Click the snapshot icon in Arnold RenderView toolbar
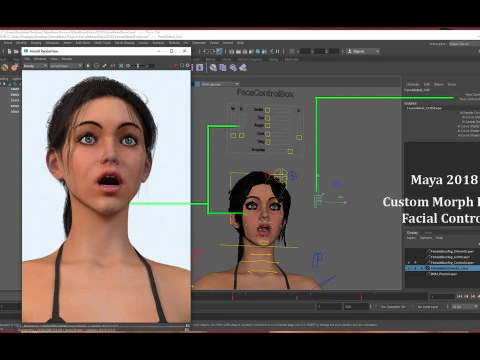The image size is (480, 360). (182, 65)
